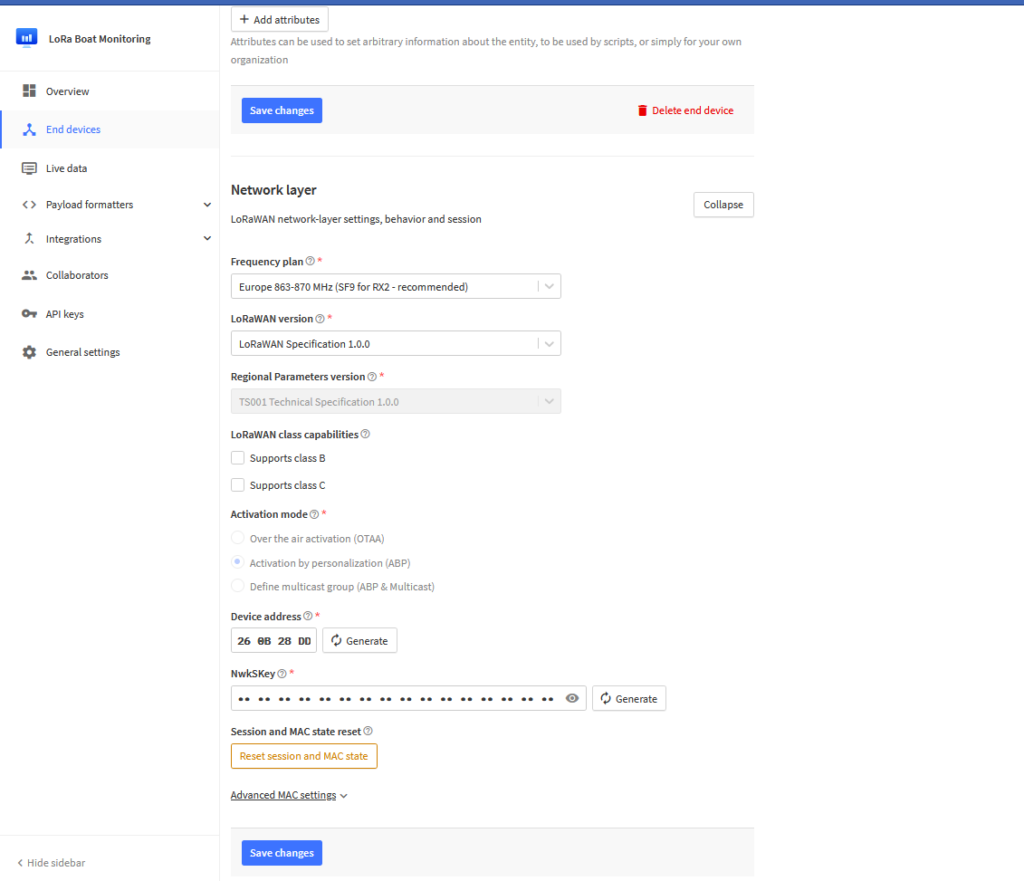Enable Supports class B checkbox
The width and height of the screenshot is (1024, 881).
pos(238,458)
